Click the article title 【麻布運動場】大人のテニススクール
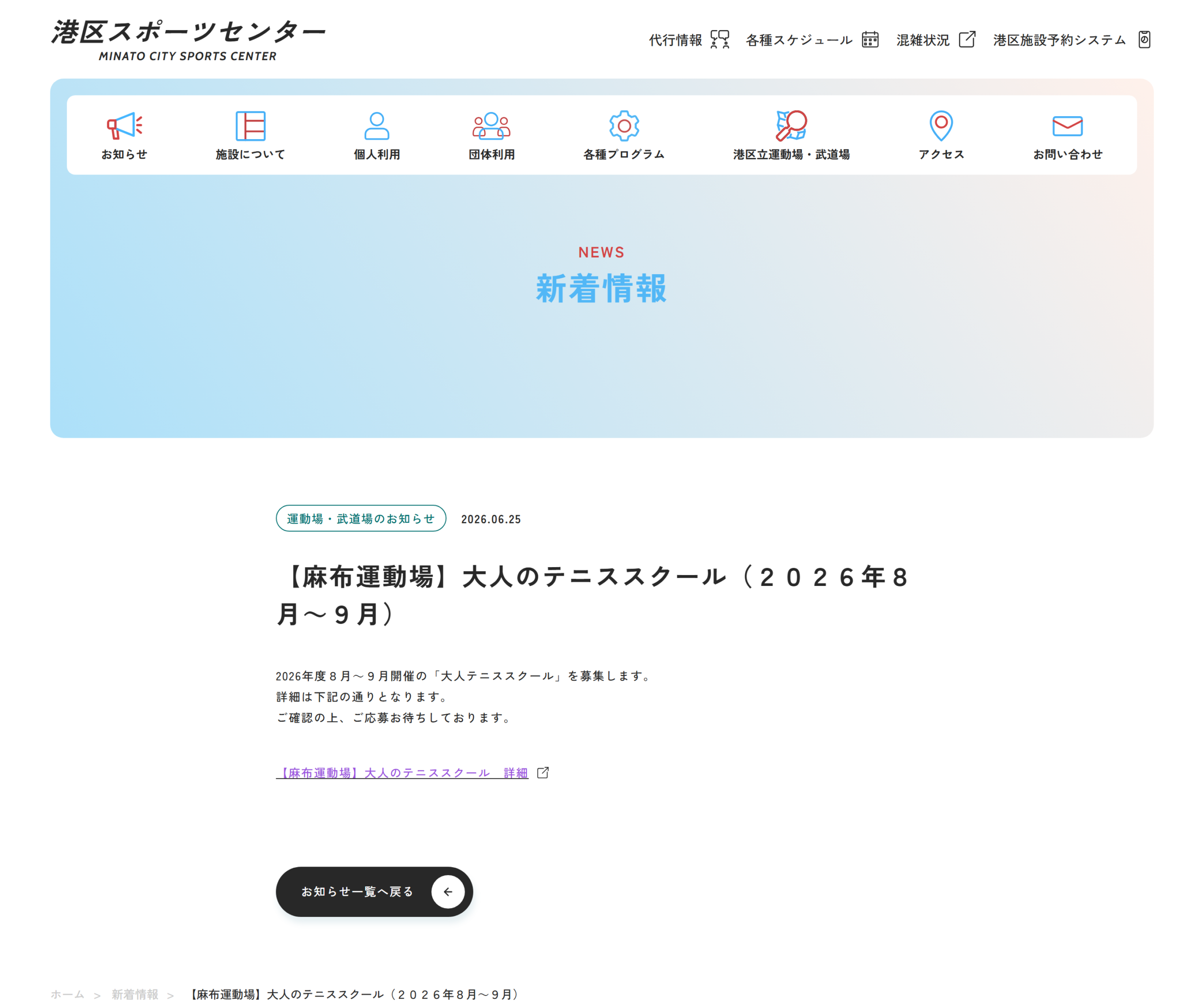1204x1003 pixels. [x=594, y=595]
